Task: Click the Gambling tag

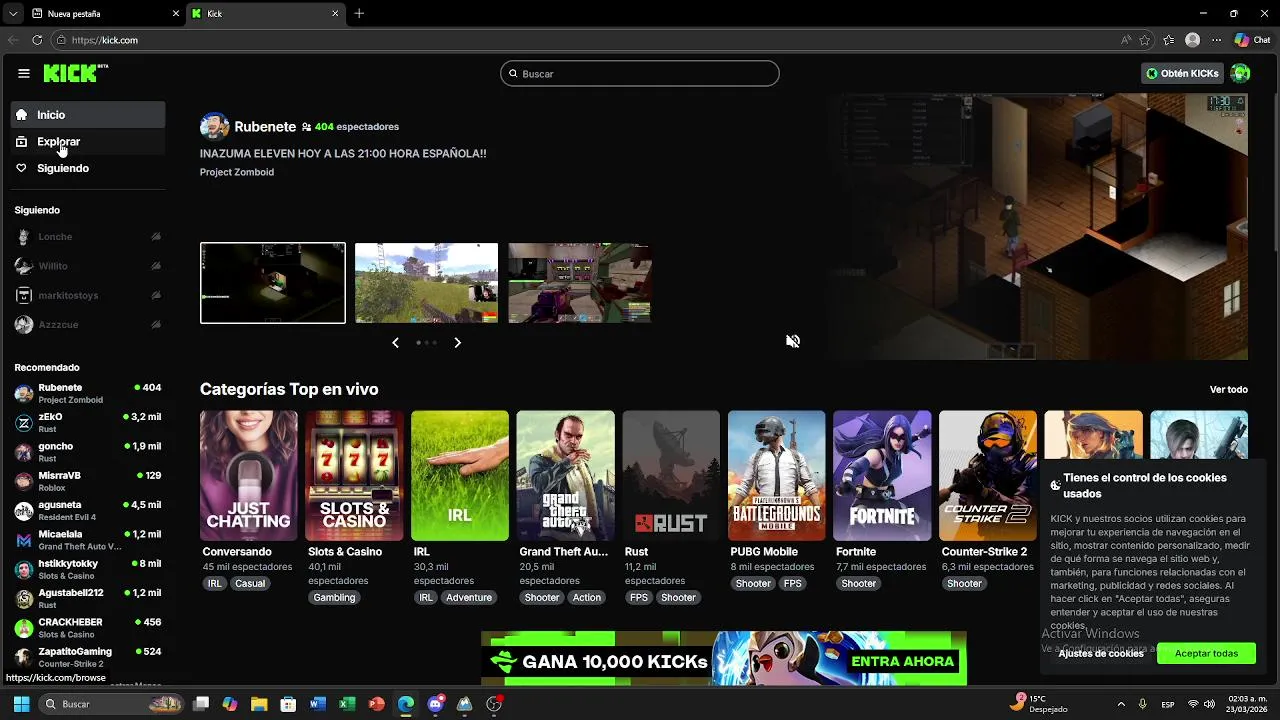Action: coord(334,597)
